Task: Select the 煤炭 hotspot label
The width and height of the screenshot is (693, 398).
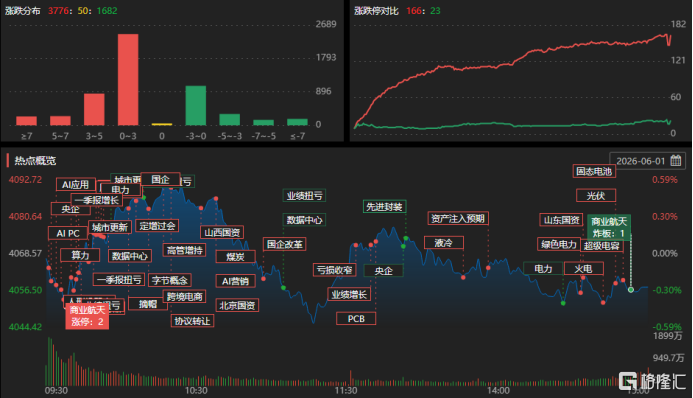Action: pyautogui.click(x=236, y=256)
